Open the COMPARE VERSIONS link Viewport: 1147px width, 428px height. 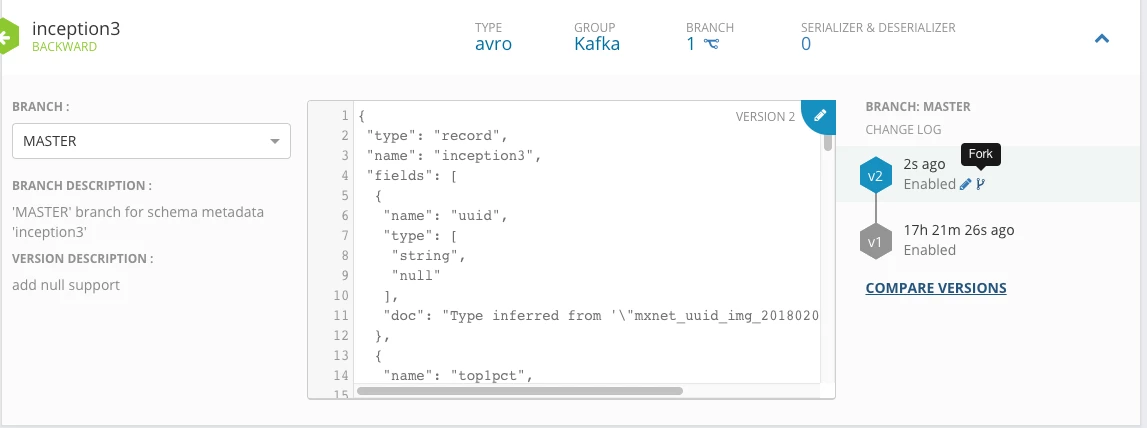[x=936, y=288]
